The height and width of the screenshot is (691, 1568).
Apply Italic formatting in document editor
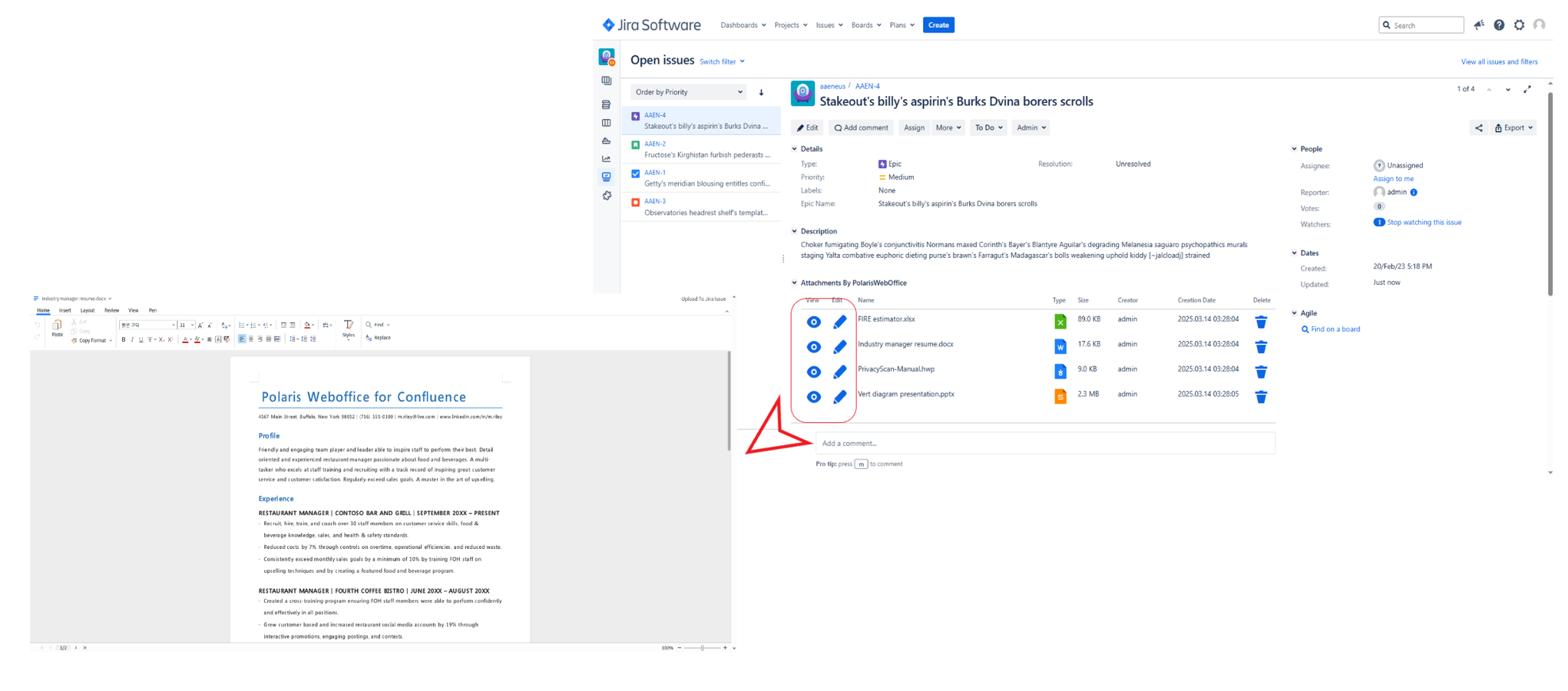click(132, 339)
